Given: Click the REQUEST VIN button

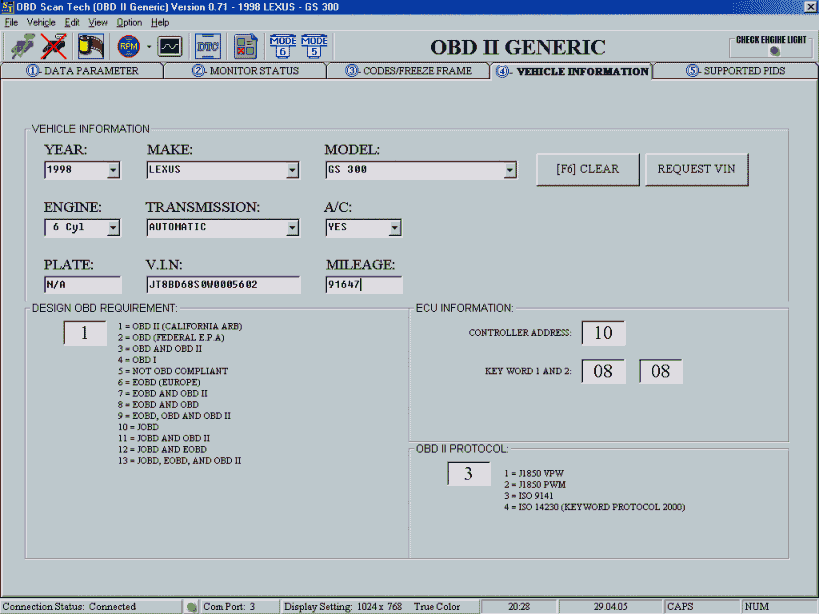Looking at the screenshot, I should tap(696, 169).
